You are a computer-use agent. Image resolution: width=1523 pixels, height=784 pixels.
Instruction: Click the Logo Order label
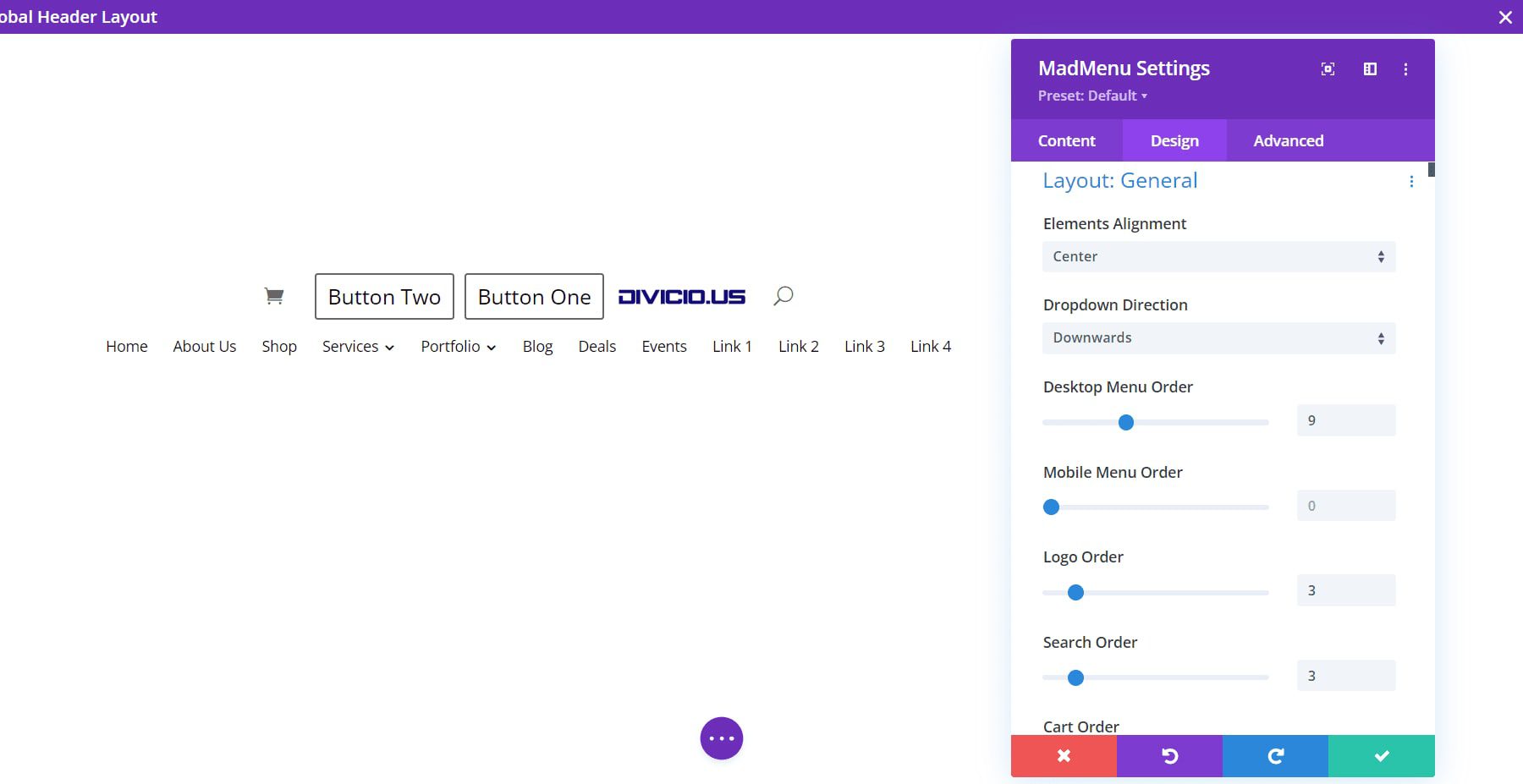coord(1083,557)
